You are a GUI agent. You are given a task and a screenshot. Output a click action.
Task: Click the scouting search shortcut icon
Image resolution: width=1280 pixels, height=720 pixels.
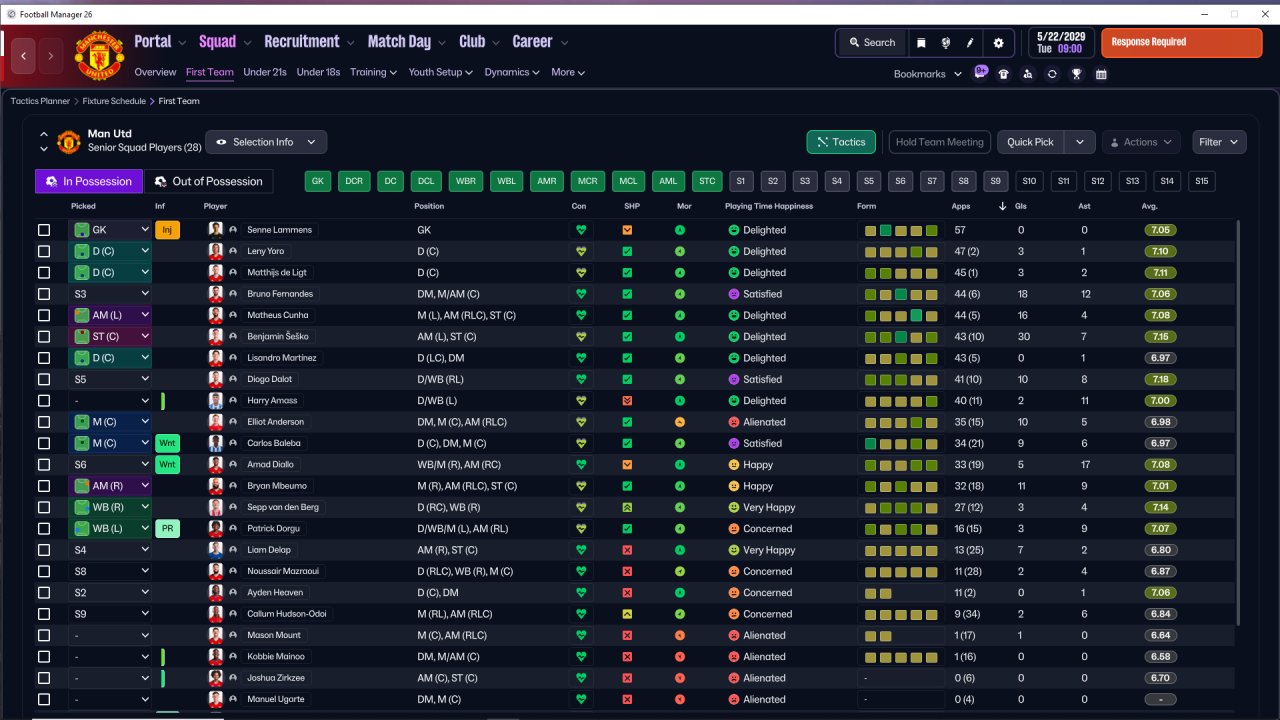1028,74
